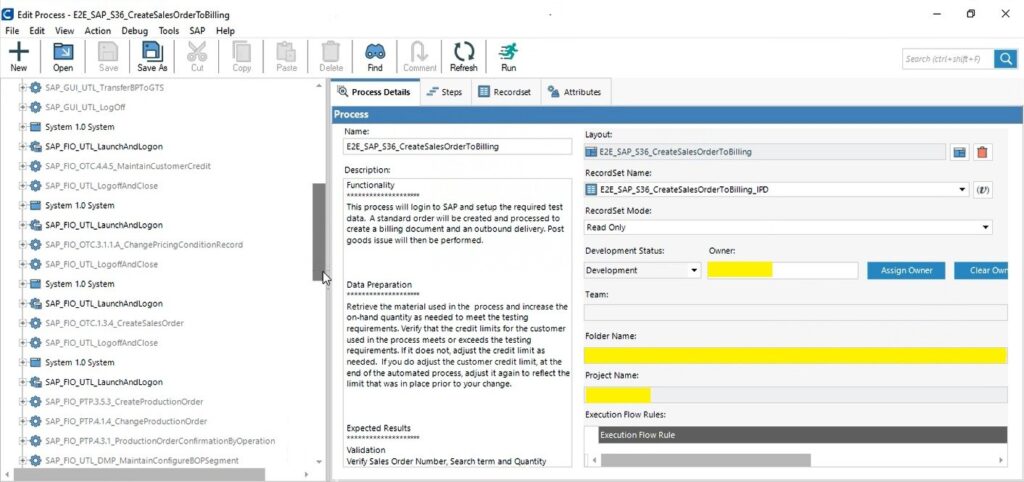Open the SAP menu

click(x=197, y=31)
